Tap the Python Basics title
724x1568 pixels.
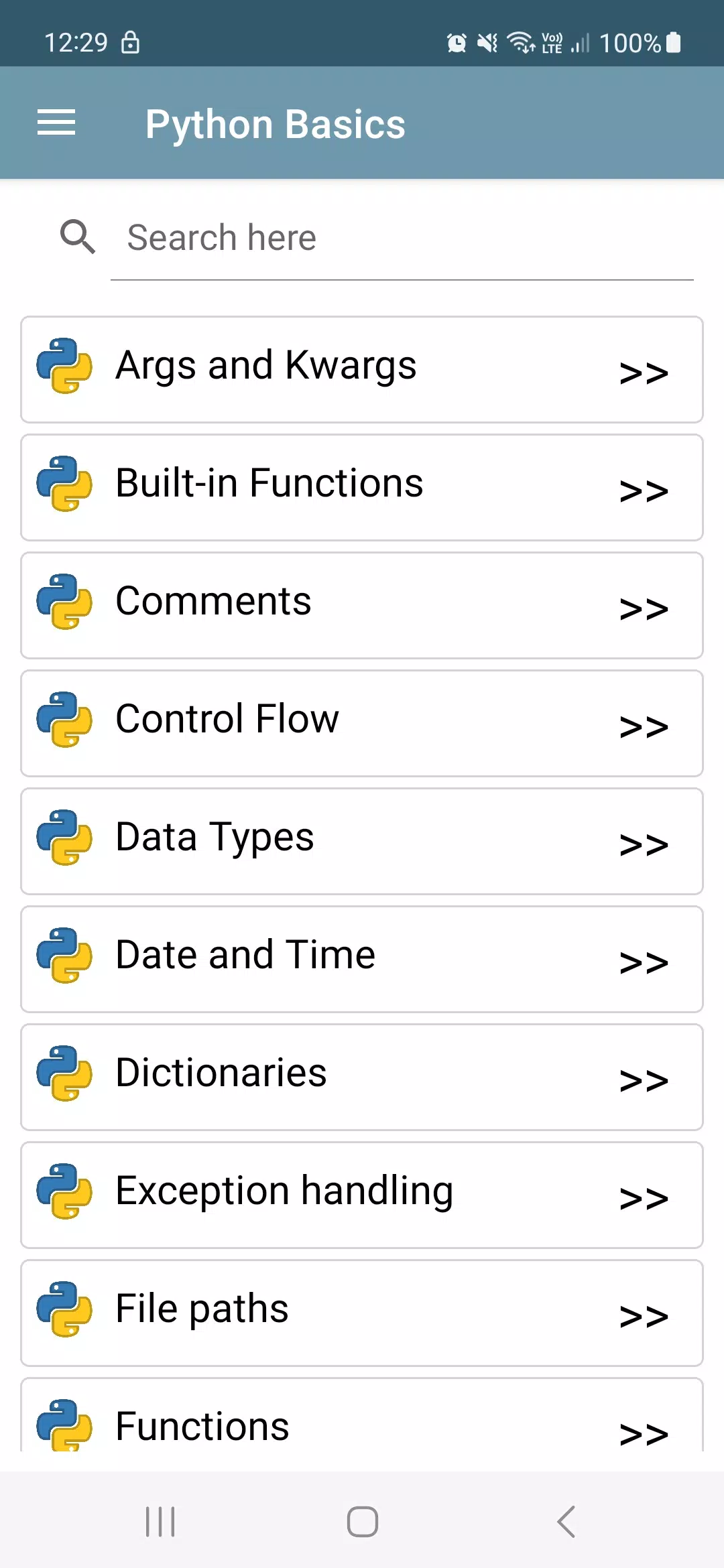(276, 125)
